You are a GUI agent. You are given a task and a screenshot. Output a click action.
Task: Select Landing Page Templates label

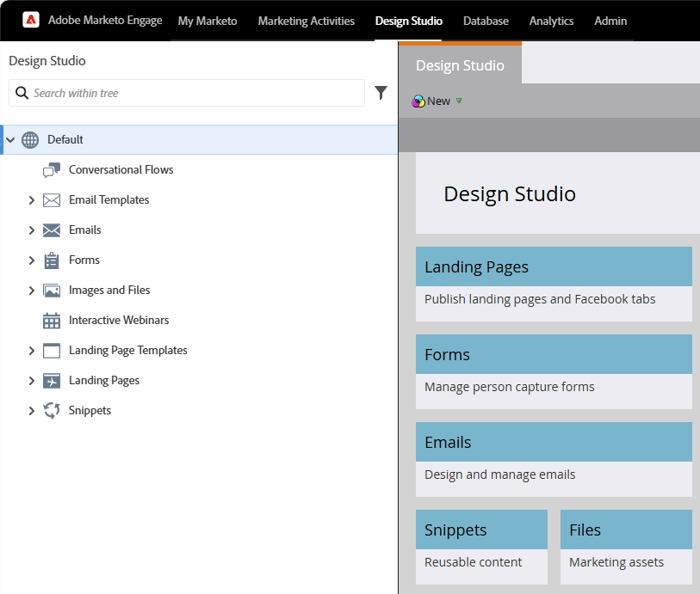point(128,350)
